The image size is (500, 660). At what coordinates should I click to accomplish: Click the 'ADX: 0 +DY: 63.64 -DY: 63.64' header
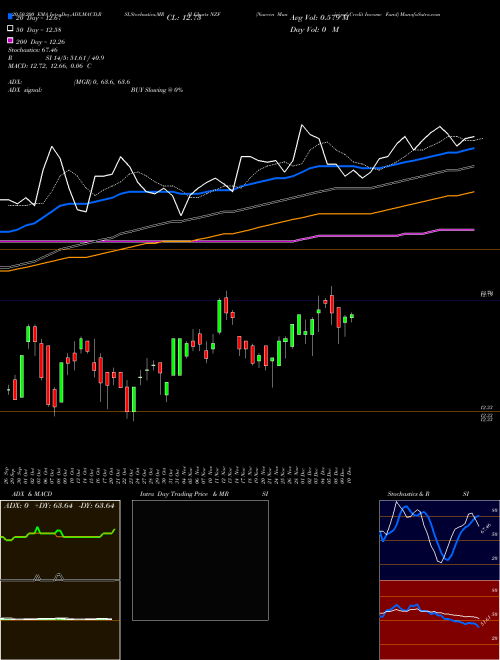coord(59,506)
